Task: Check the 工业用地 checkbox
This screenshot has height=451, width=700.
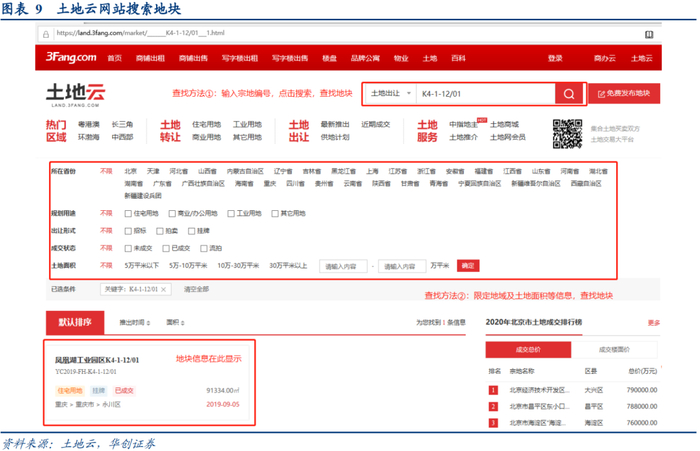Action: [231, 213]
